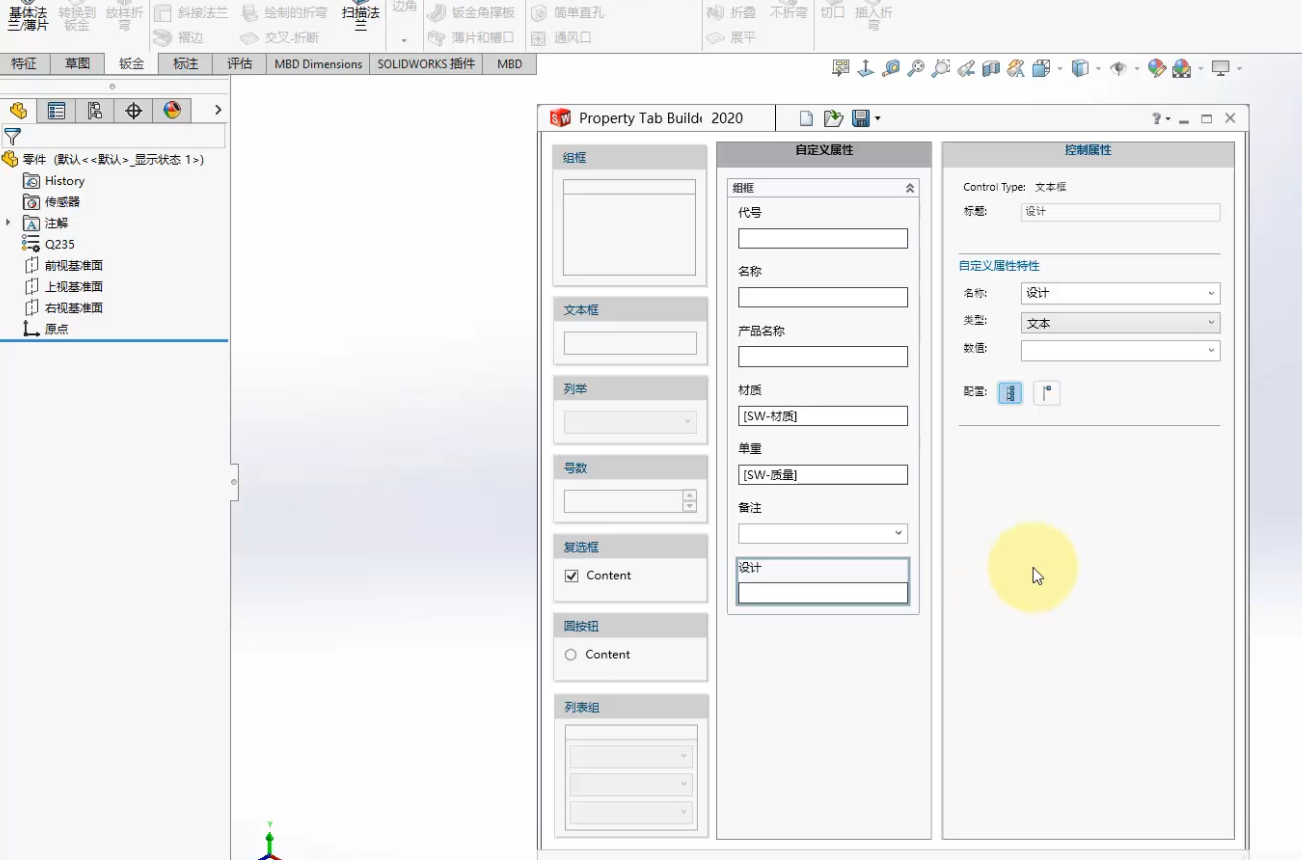Collapse the 组框 group with double chevron
The height and width of the screenshot is (860, 1302).
click(909, 188)
